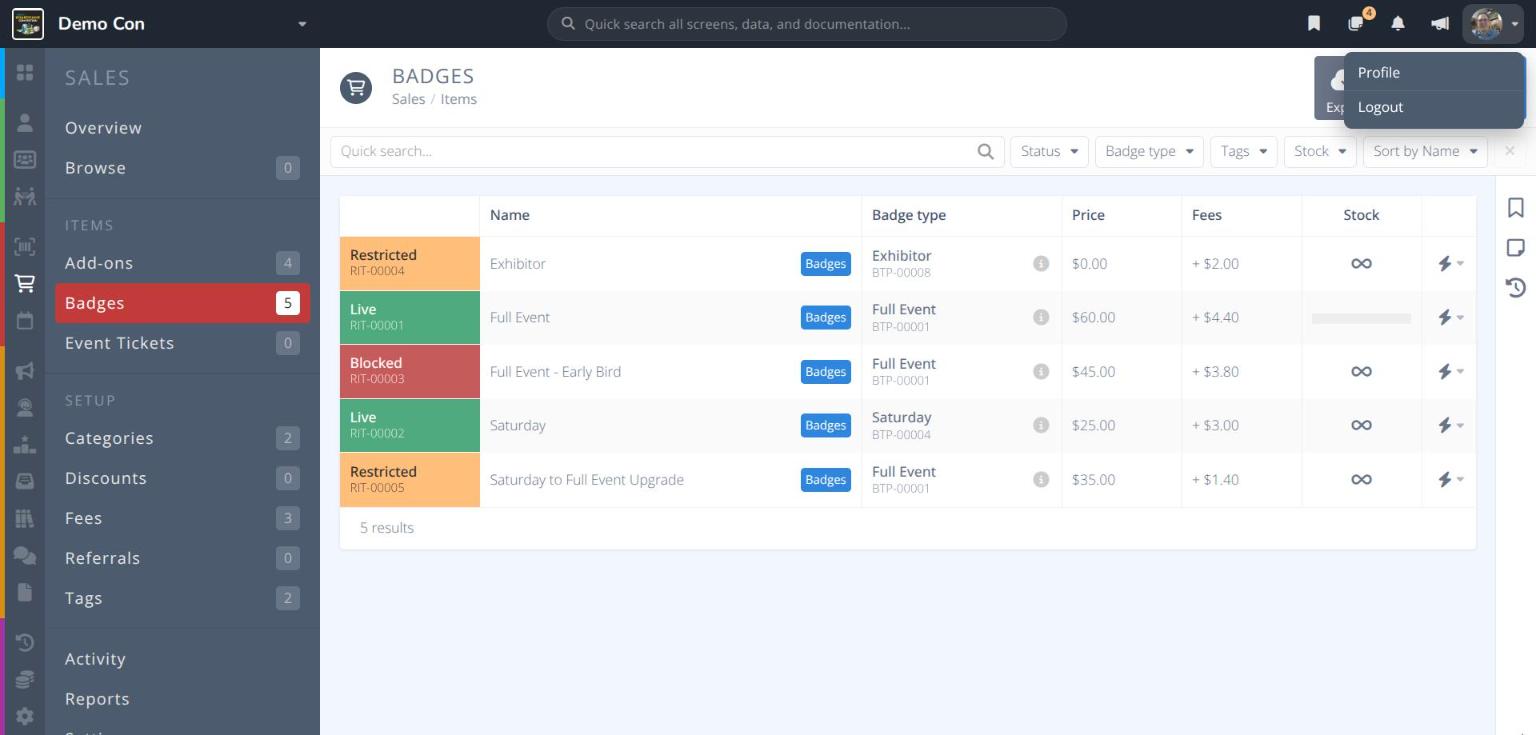The height and width of the screenshot is (735, 1536).
Task: Click the Items breadcrumb link
Action: (458, 99)
